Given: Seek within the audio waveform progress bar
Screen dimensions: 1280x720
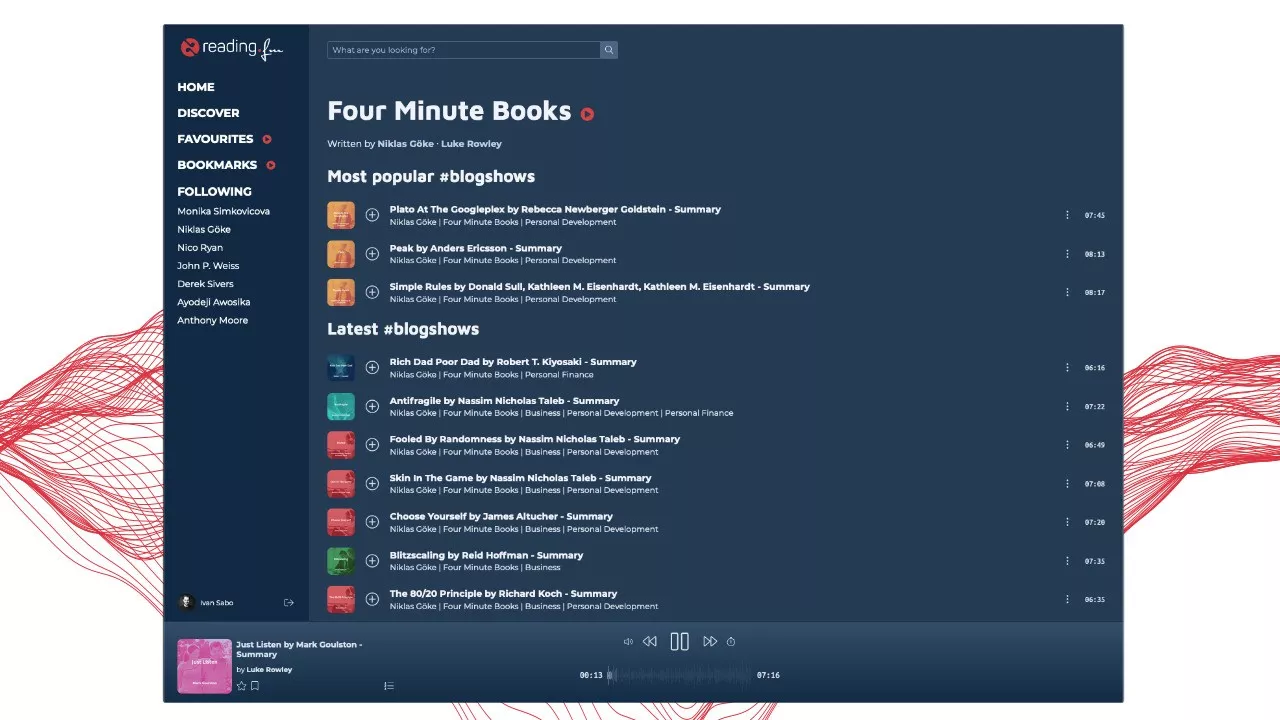Looking at the screenshot, I should tap(680, 676).
